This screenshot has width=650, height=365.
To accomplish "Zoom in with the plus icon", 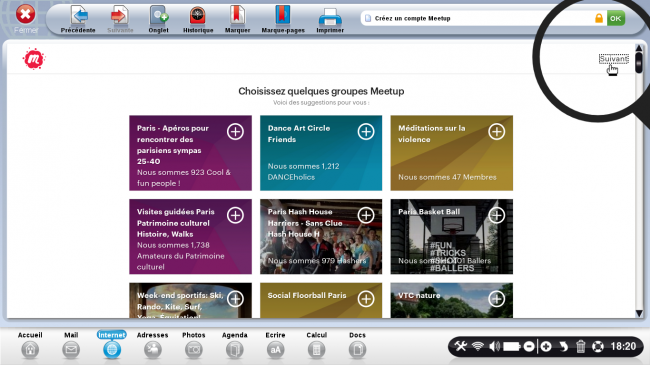I will click(x=546, y=346).
